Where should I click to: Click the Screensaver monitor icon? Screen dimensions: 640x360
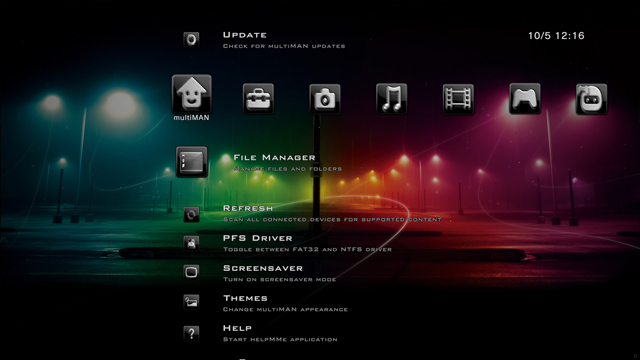coord(191,272)
